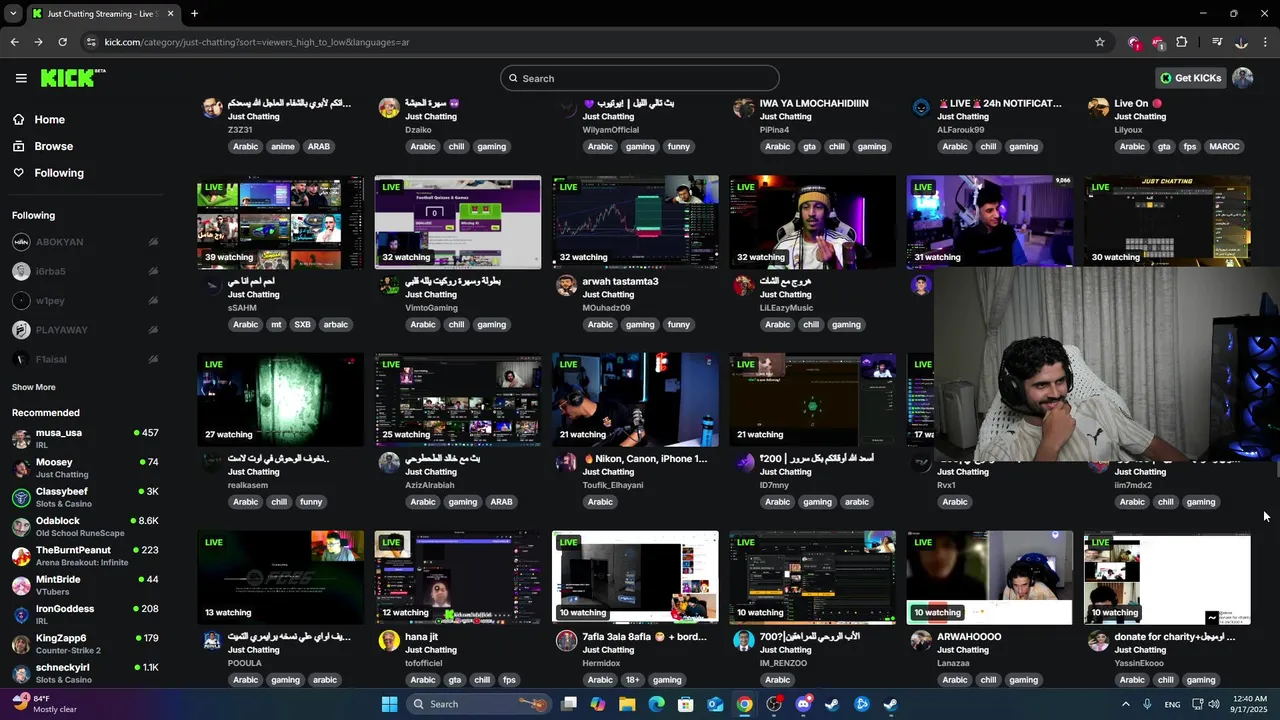
Task: Click the 'anime' tag under Z3Z31
Action: (283, 146)
